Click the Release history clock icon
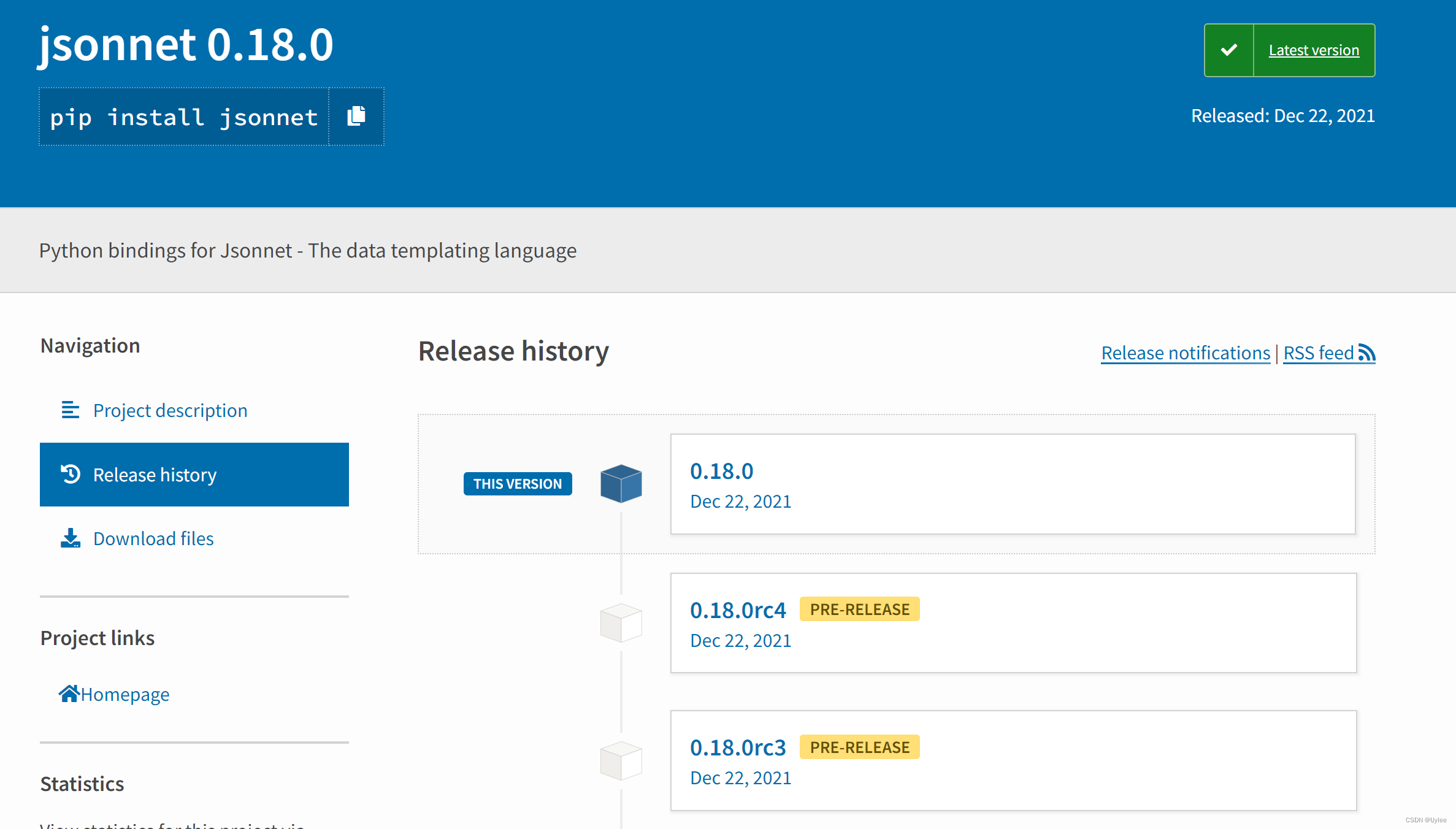Screen dimensions: 1456x829 [70, 474]
